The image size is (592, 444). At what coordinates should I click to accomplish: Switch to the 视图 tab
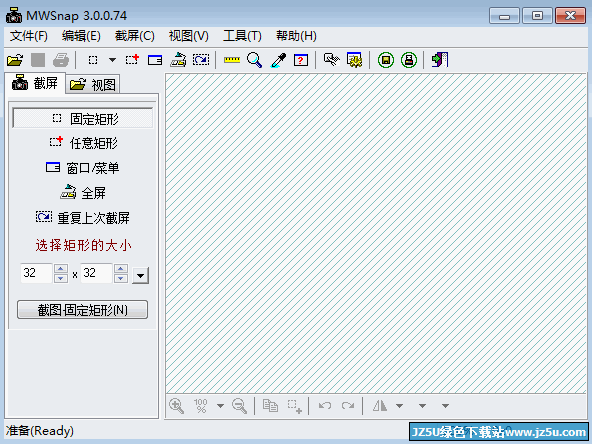point(93,85)
